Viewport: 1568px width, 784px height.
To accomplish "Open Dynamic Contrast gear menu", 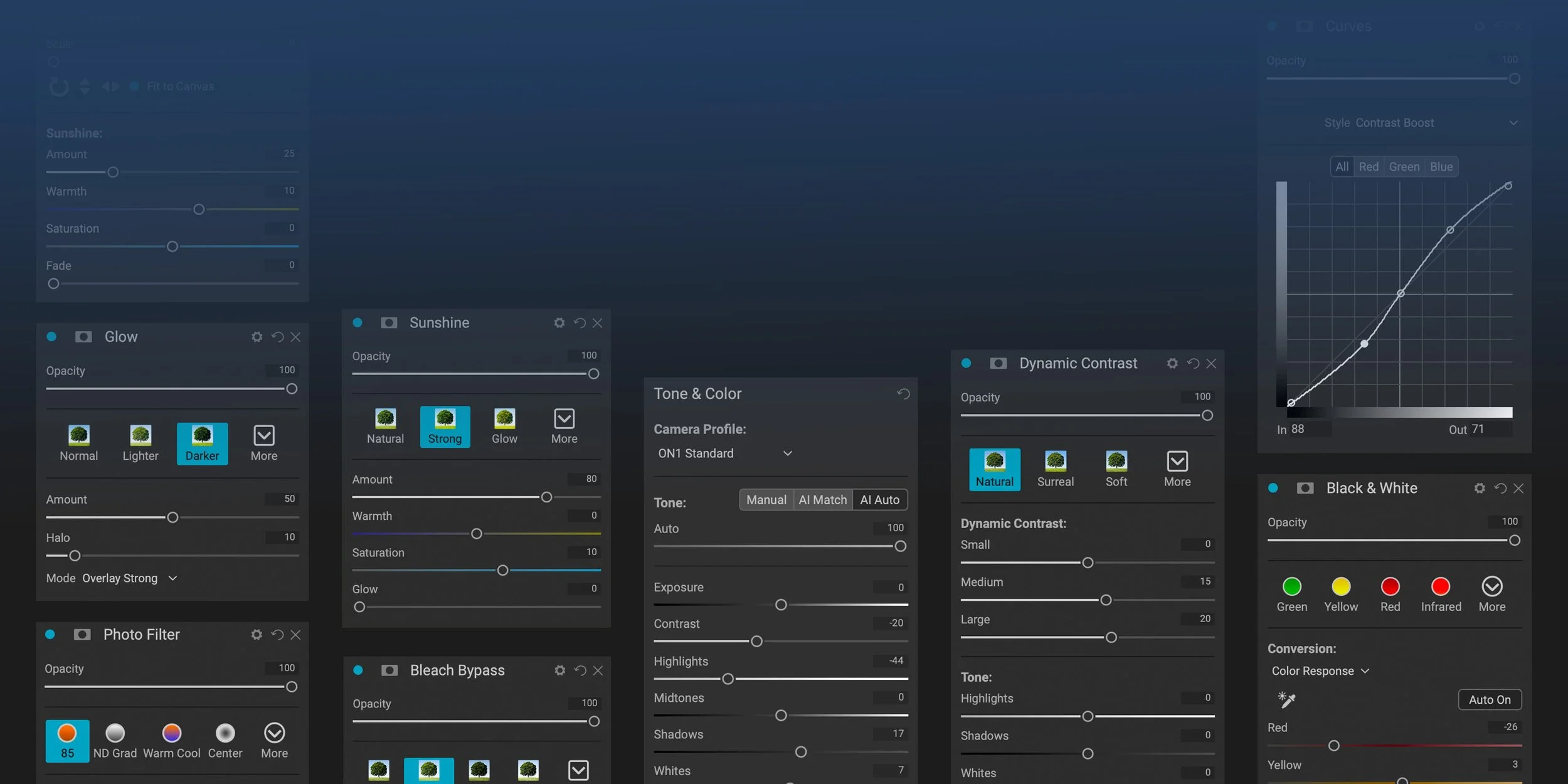I will point(1172,364).
